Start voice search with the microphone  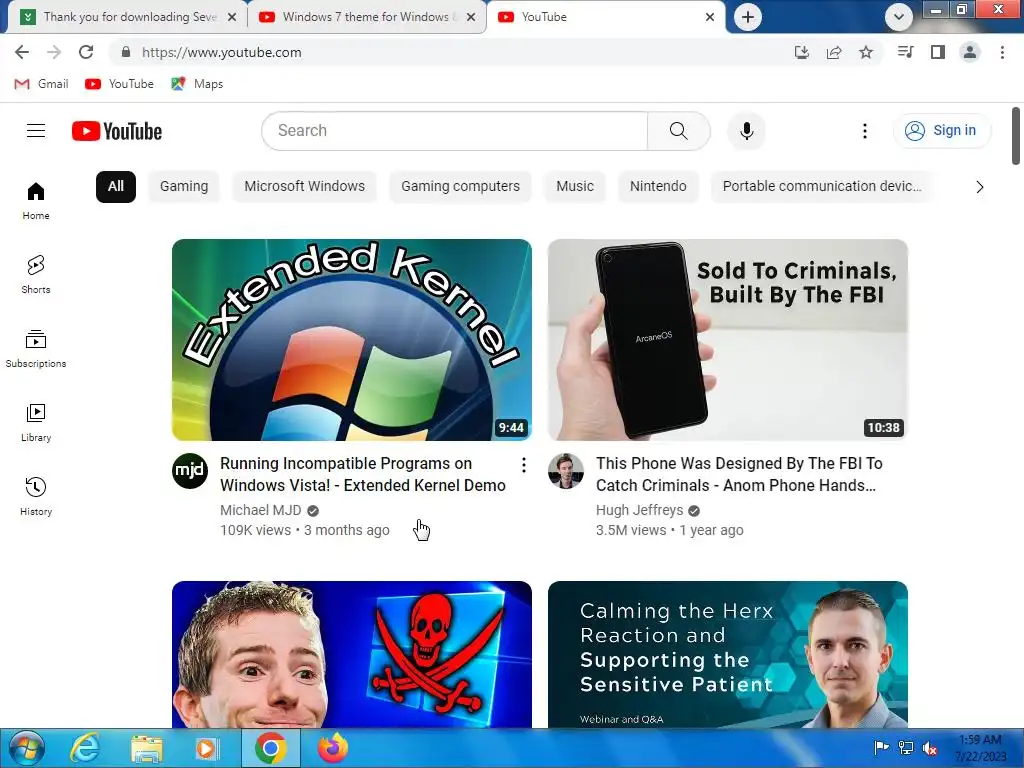click(x=746, y=131)
